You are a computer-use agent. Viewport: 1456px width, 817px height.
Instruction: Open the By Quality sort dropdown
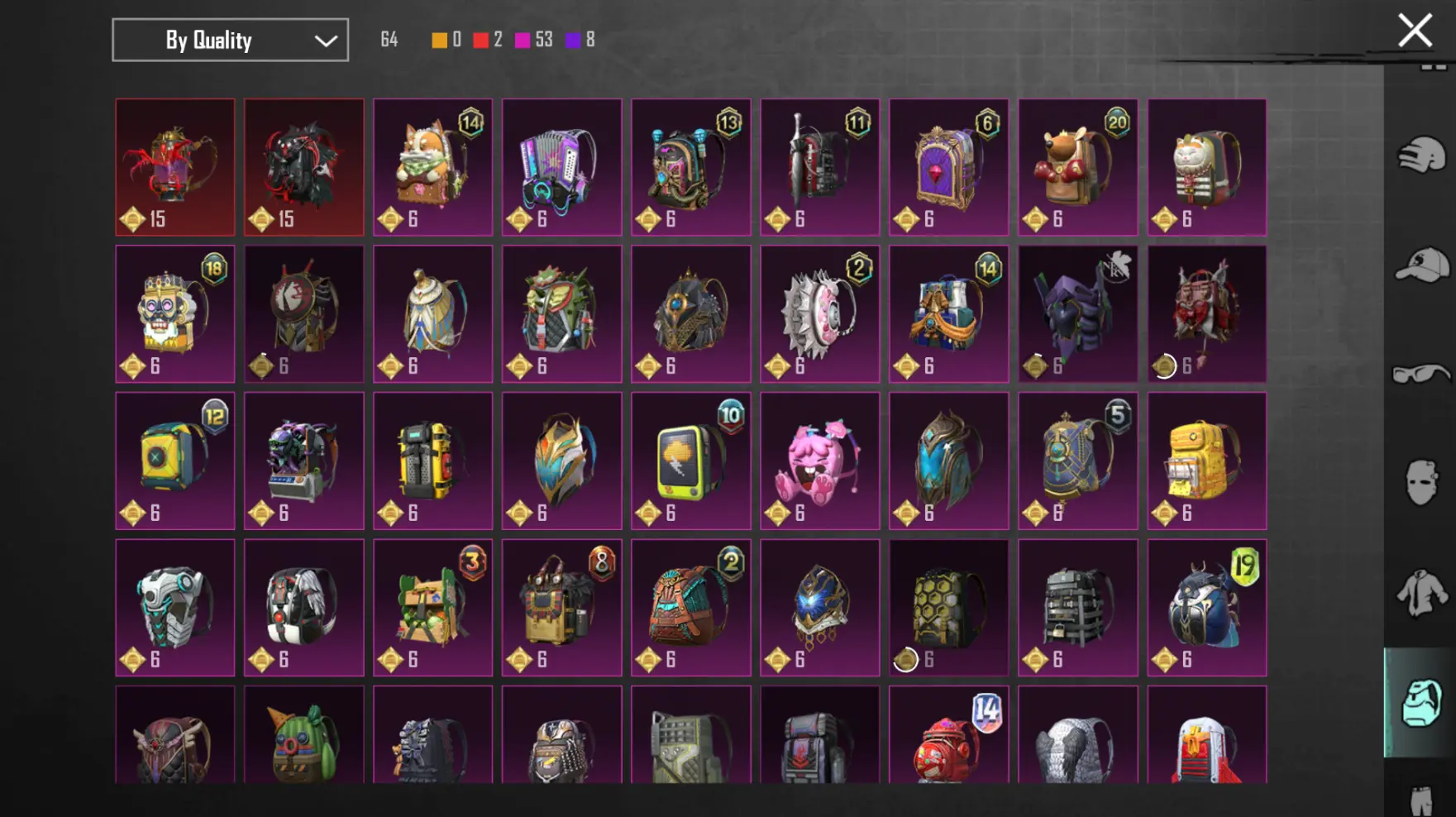[230, 40]
